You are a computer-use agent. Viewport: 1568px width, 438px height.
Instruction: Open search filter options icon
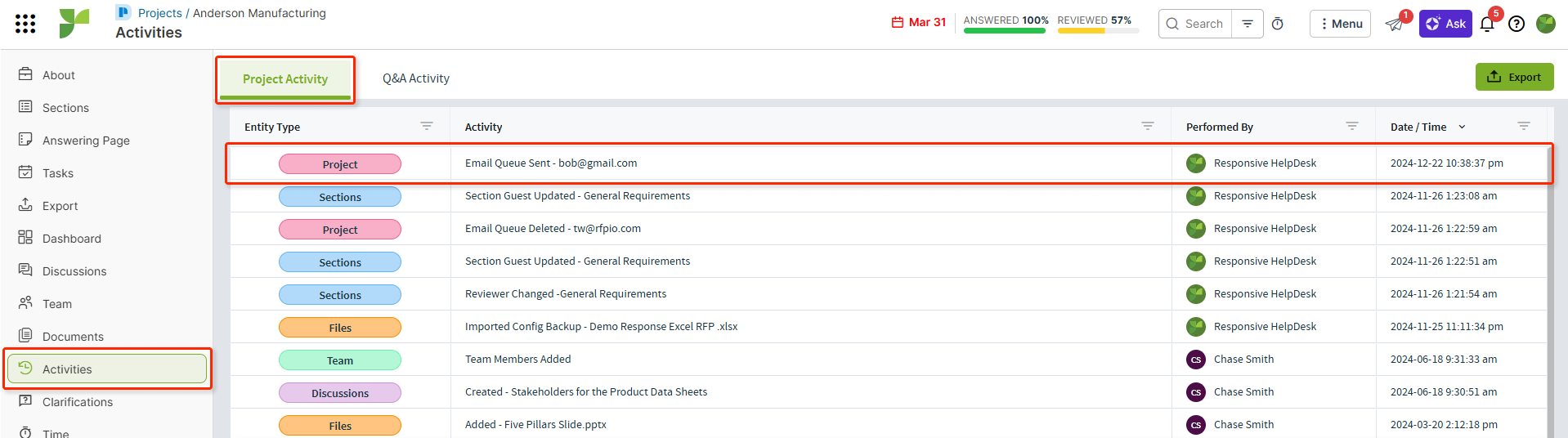click(1248, 24)
